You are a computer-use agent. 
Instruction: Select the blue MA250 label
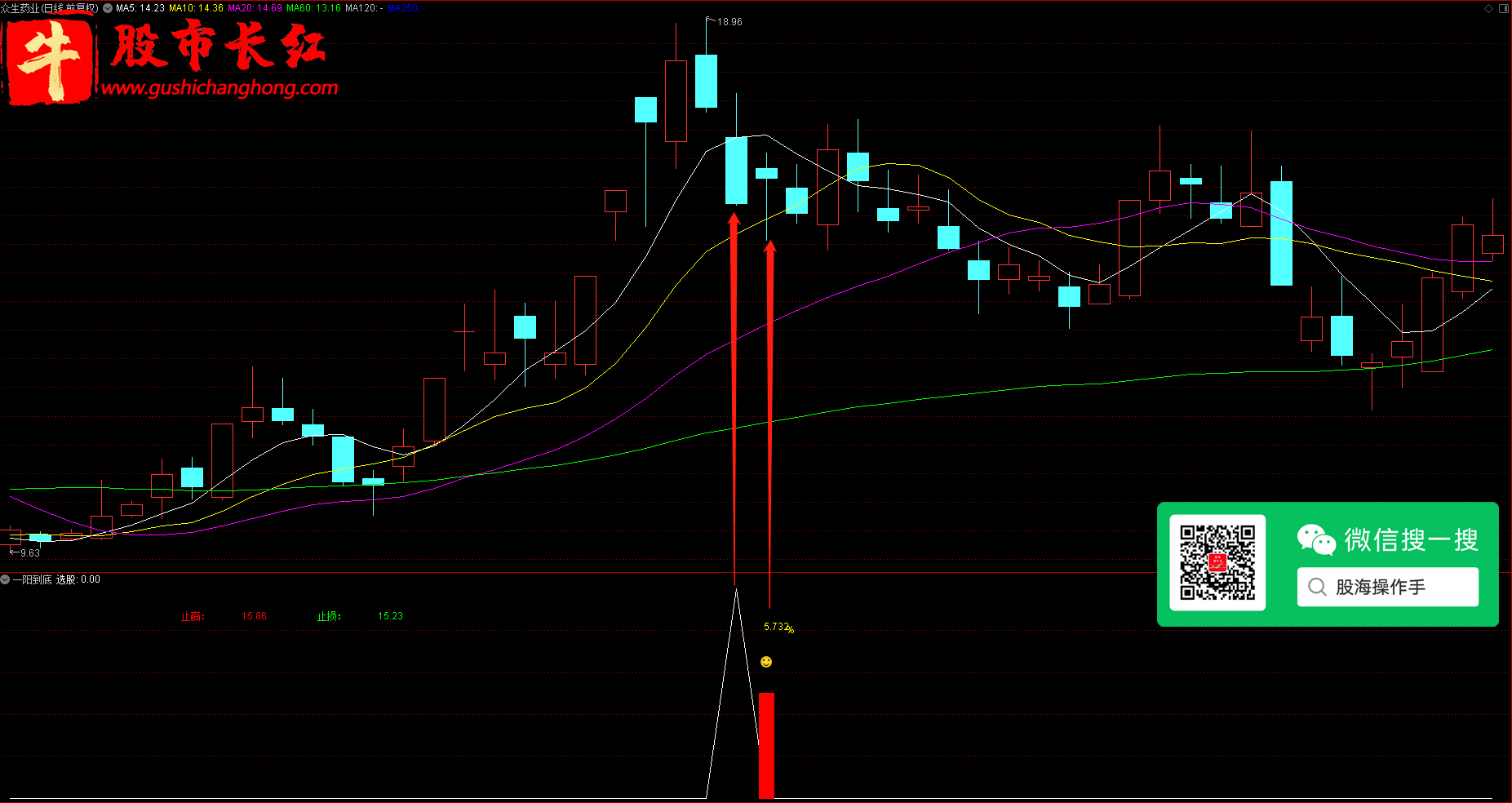point(406,8)
